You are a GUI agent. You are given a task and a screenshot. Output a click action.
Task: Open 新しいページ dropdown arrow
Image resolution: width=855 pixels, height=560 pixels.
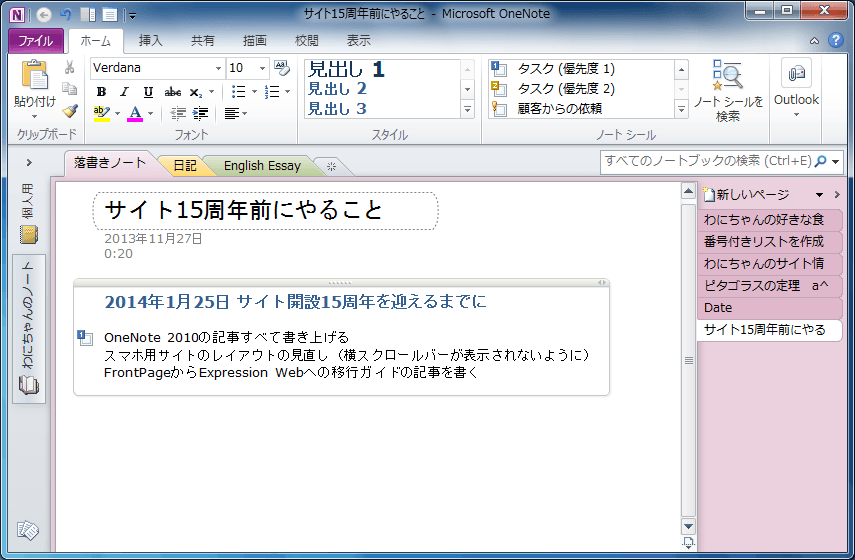tap(819, 195)
